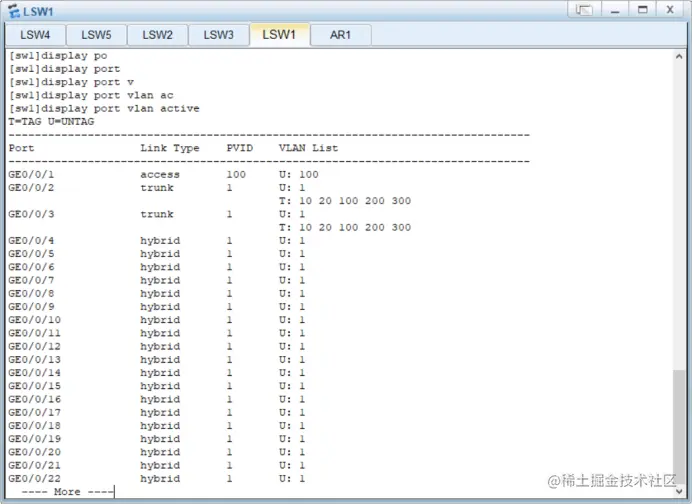Click the GE0/0/2 port entry
Screen dimensions: 692x504
click(x=31, y=188)
